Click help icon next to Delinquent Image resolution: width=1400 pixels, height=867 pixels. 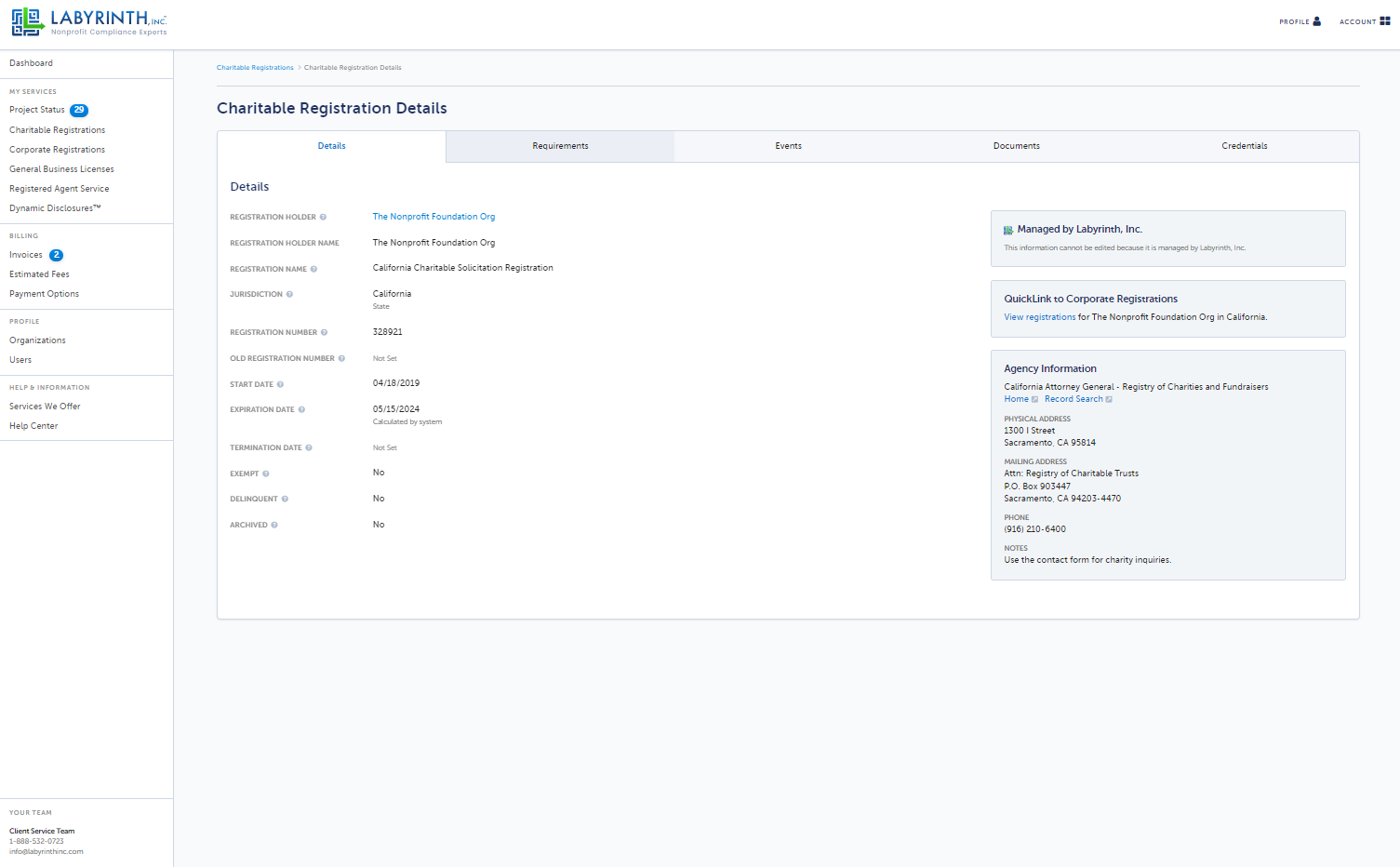pyautogui.click(x=285, y=499)
